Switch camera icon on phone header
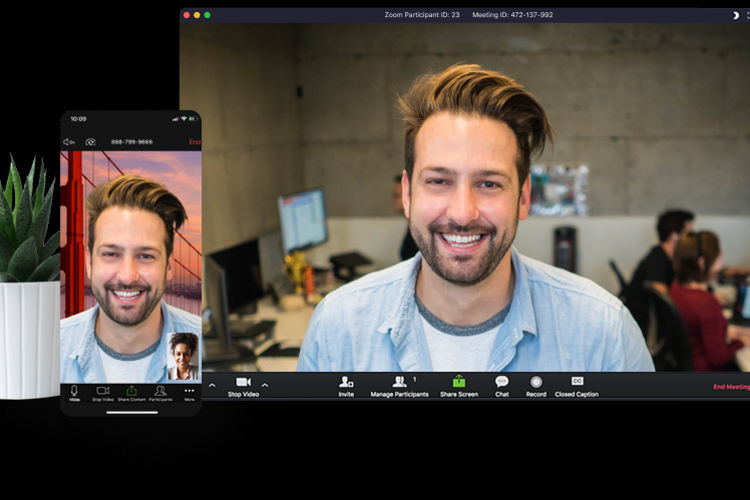Screen dimensions: 750x500 pyautogui.click(x=90, y=142)
